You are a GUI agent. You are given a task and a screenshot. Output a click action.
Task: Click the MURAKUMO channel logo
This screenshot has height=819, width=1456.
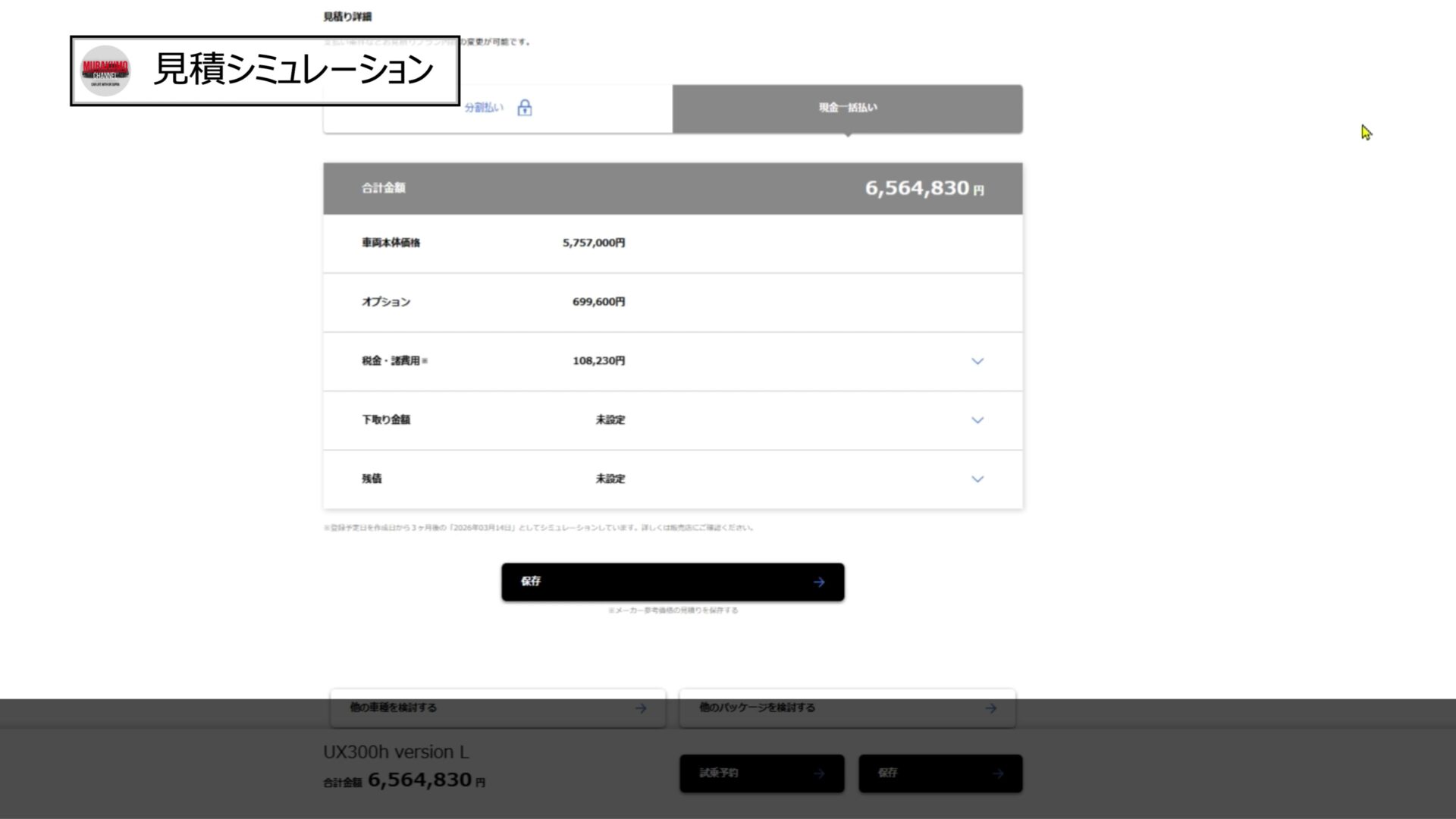point(105,71)
